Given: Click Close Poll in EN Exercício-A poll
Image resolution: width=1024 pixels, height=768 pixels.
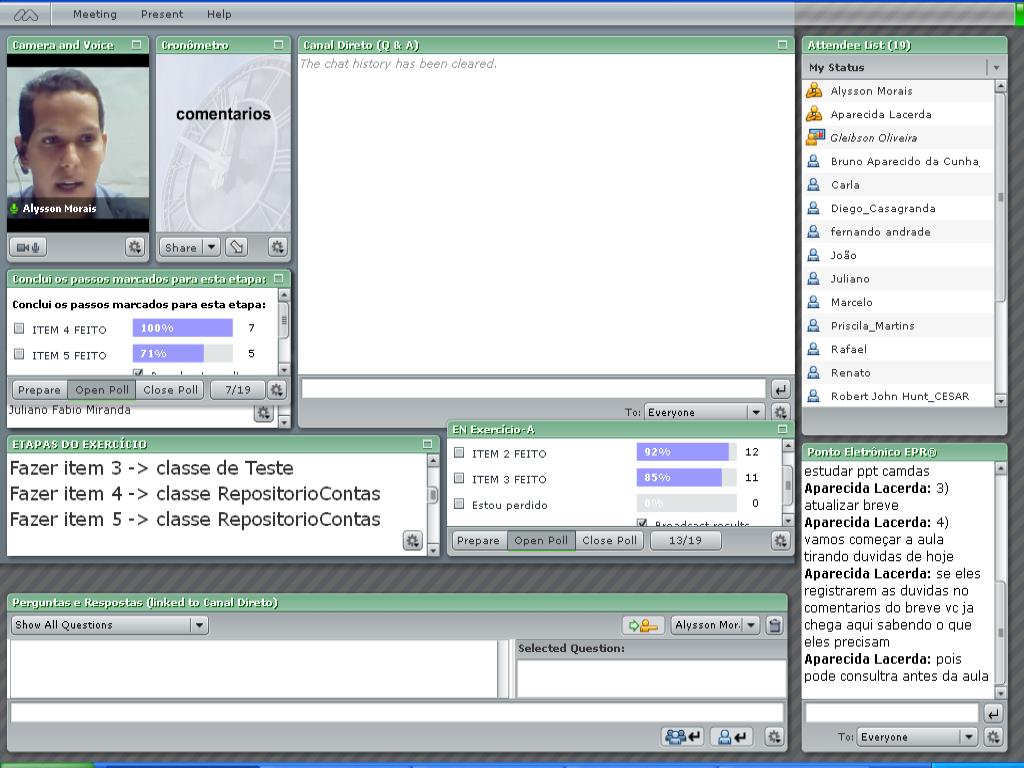Looking at the screenshot, I should coord(609,540).
